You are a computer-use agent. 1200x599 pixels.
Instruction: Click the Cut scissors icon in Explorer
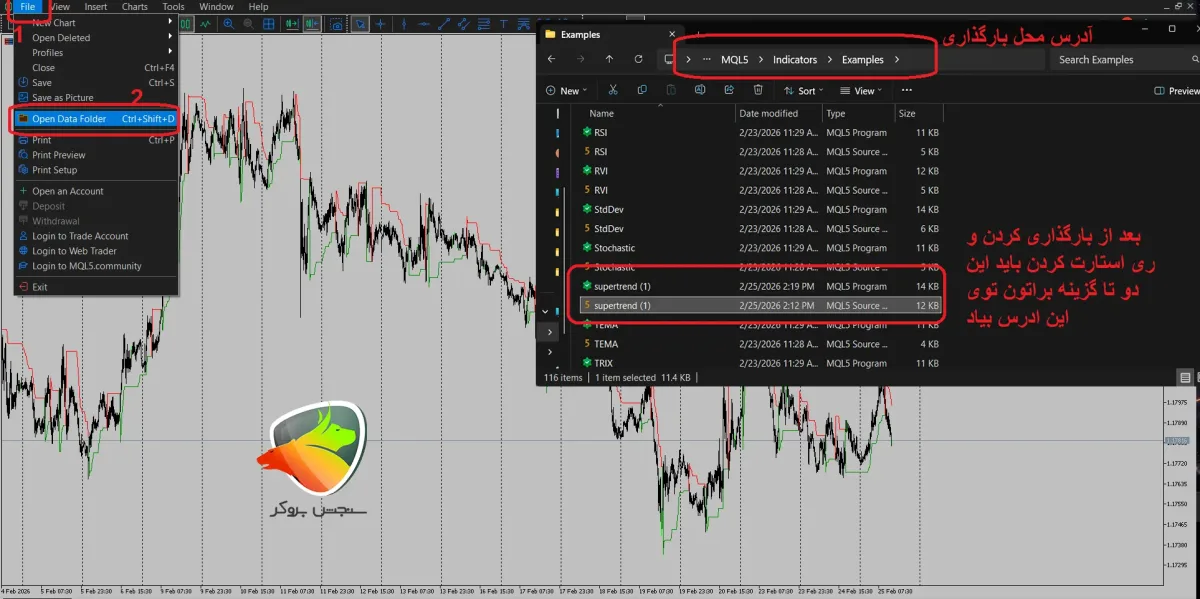613,90
